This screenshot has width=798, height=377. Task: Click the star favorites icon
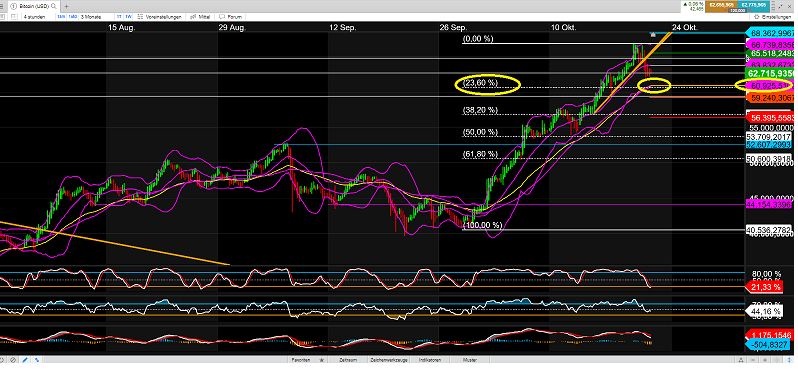click(x=322, y=360)
